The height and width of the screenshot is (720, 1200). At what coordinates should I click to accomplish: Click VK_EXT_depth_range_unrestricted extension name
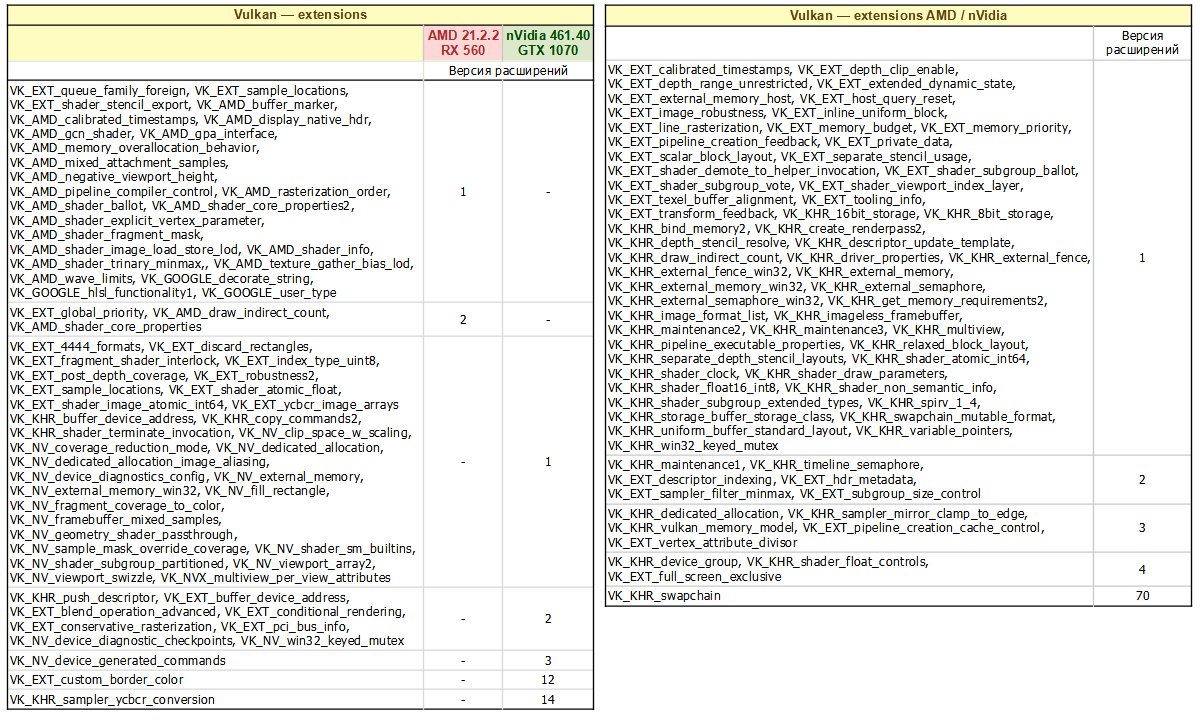pos(708,84)
